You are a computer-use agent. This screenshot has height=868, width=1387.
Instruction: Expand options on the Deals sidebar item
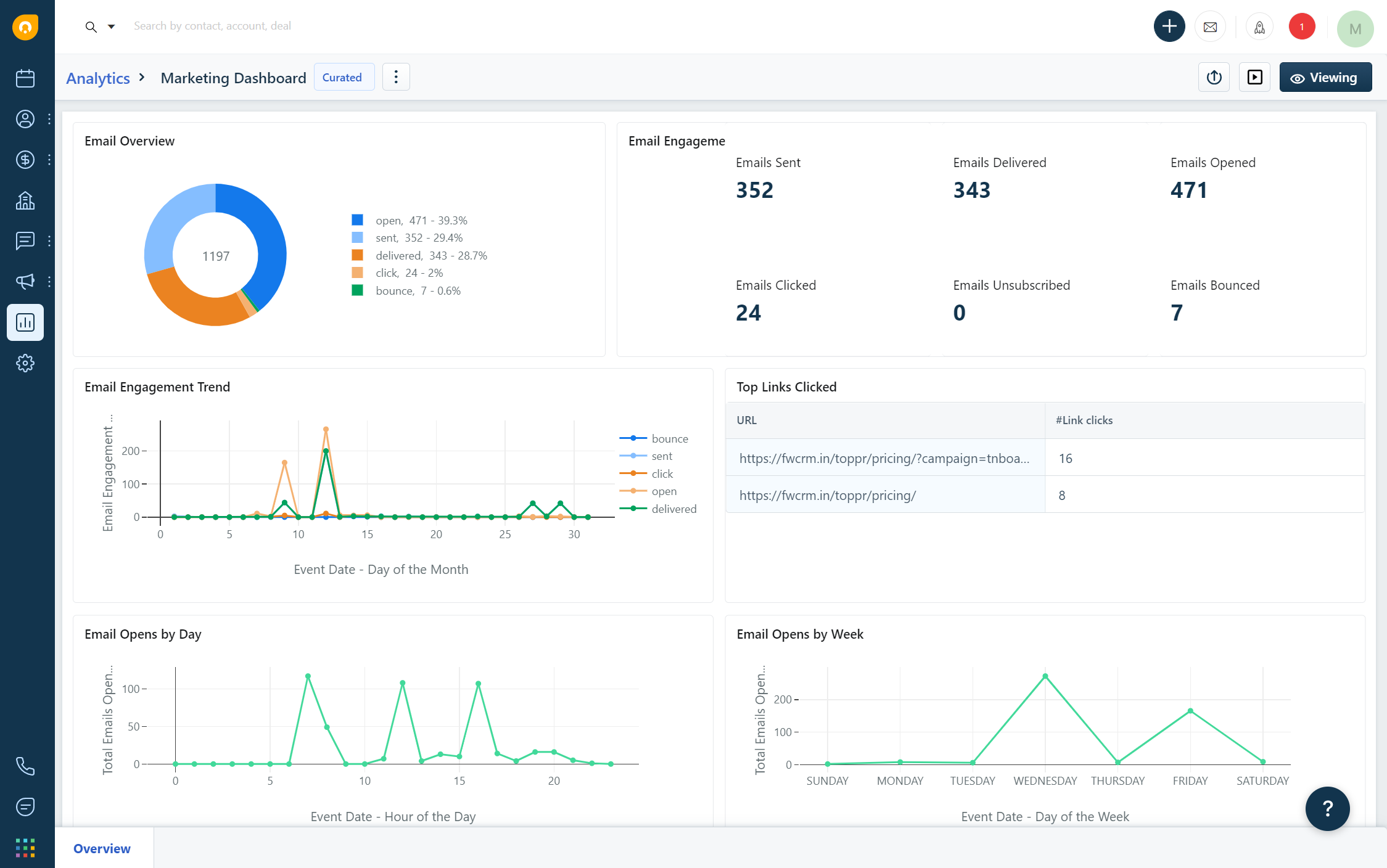(48, 160)
